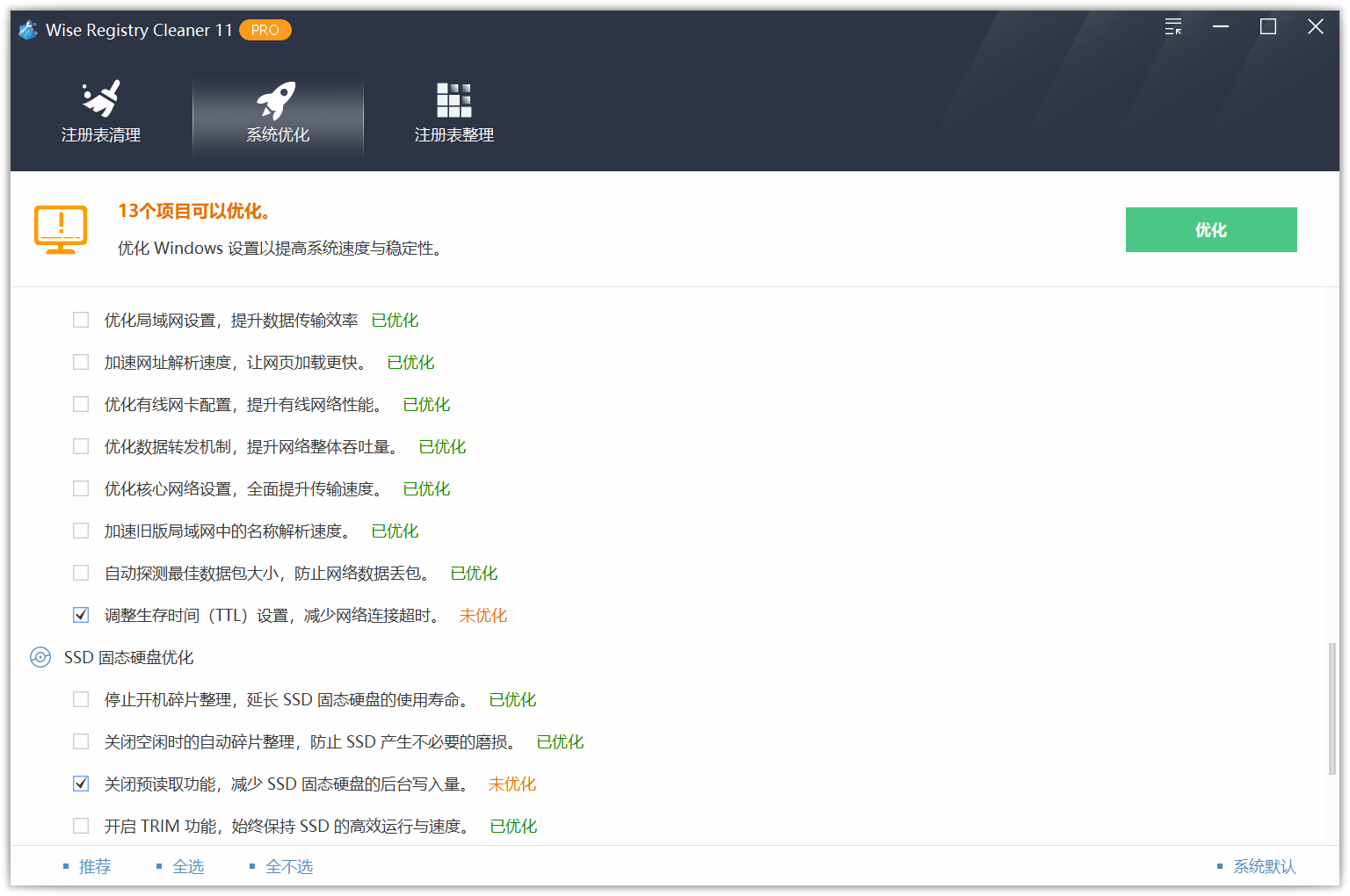
Task: Check 开启 TRIM 功能 checkbox
Action: pyautogui.click(x=81, y=826)
